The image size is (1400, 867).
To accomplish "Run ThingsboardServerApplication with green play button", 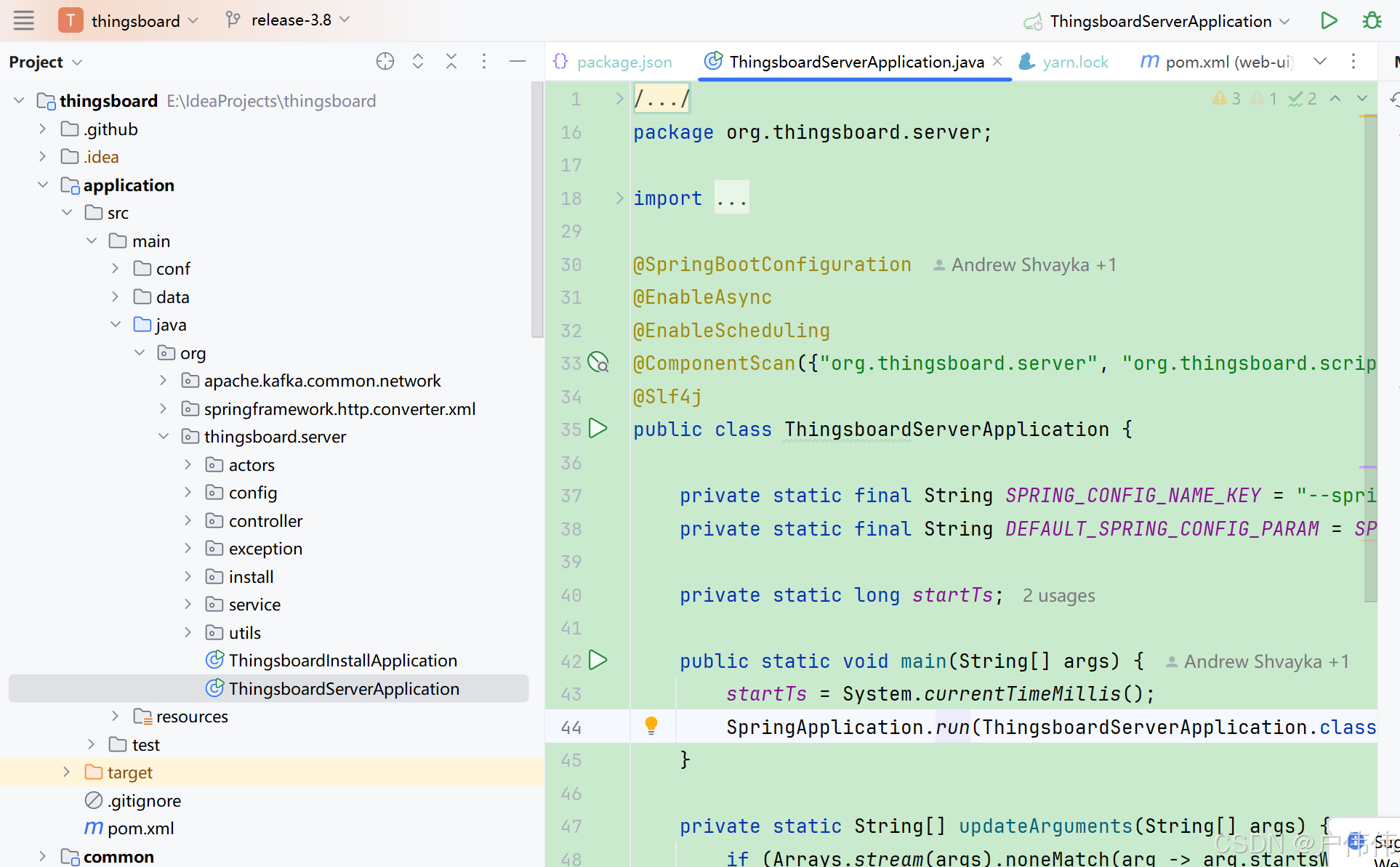I will [1329, 20].
